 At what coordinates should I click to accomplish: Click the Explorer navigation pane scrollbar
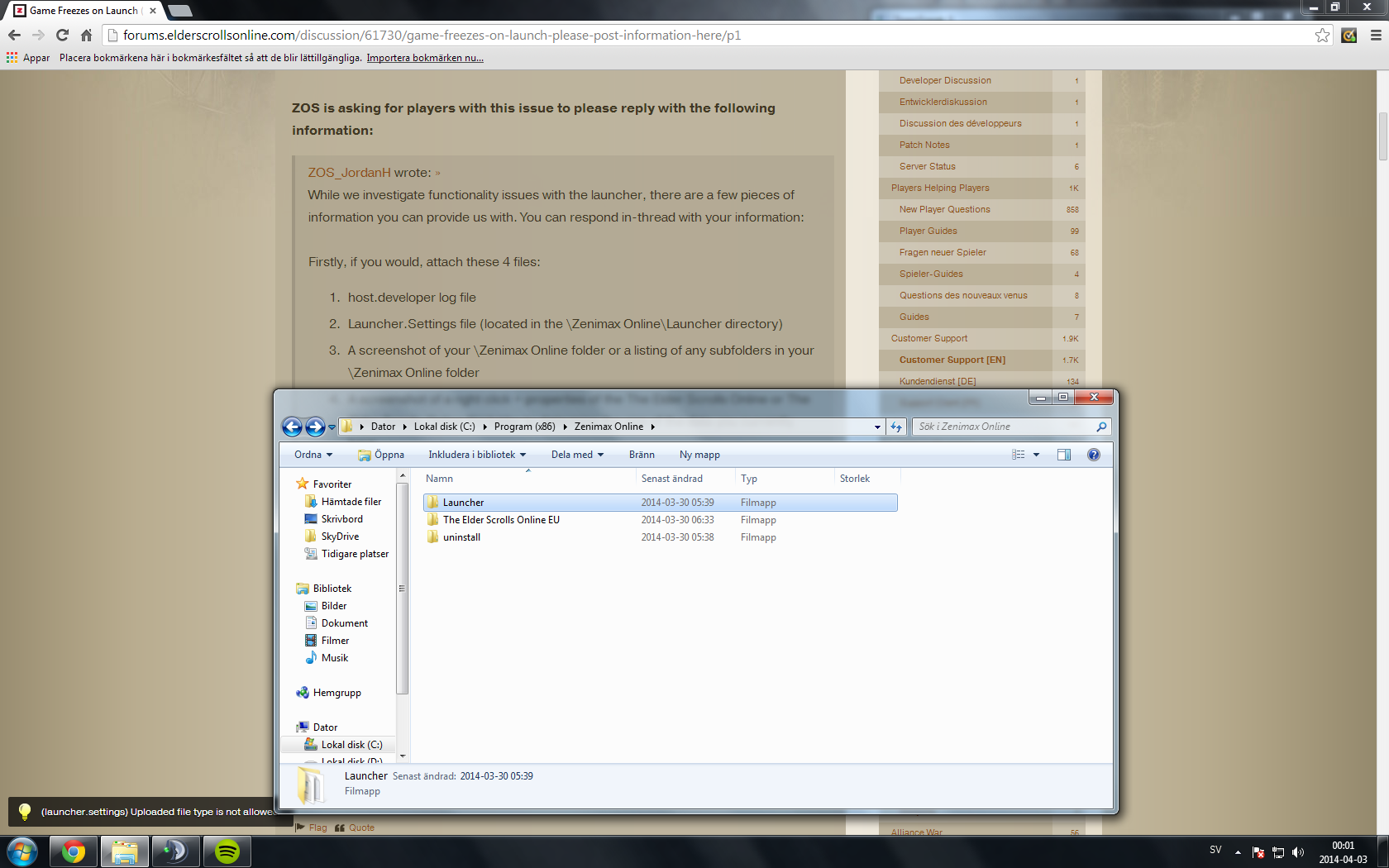(x=403, y=589)
